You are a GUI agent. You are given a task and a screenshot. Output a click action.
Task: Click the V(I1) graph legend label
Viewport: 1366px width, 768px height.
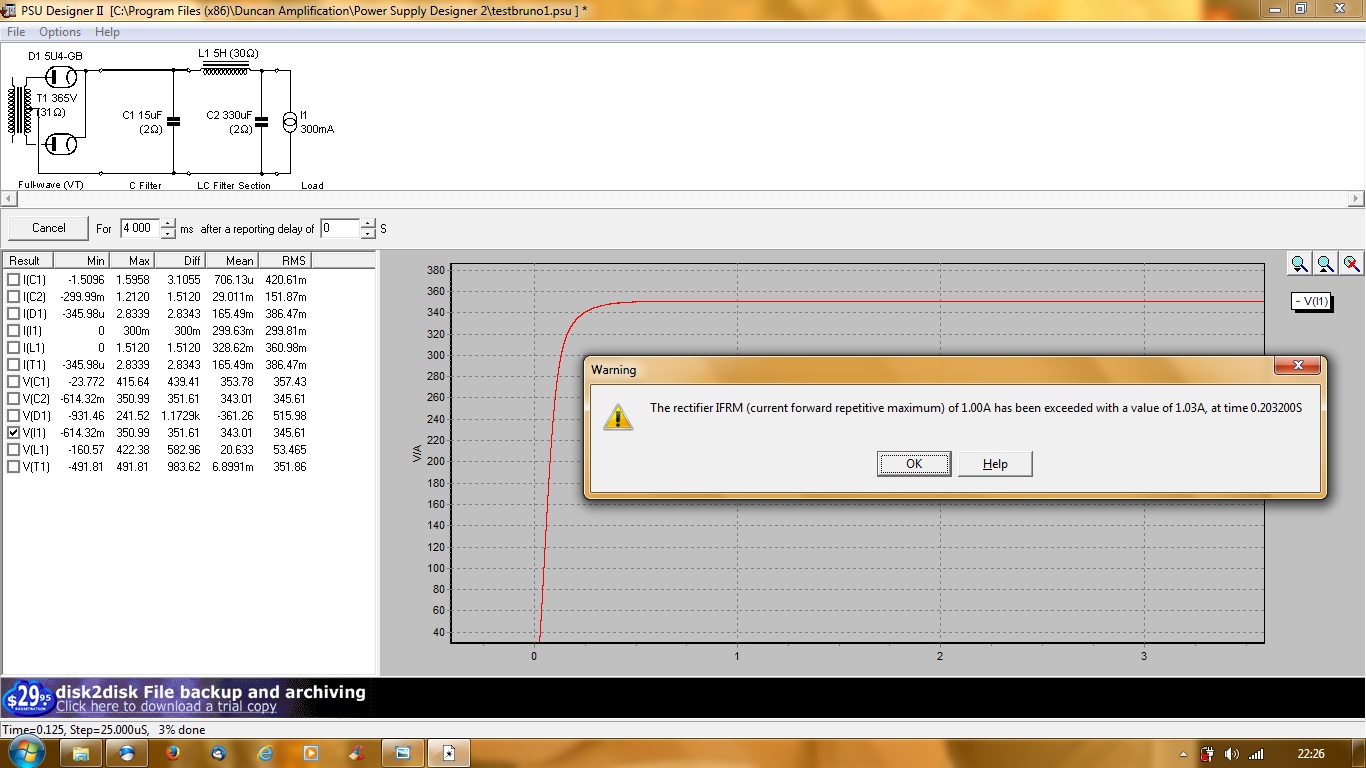1311,301
